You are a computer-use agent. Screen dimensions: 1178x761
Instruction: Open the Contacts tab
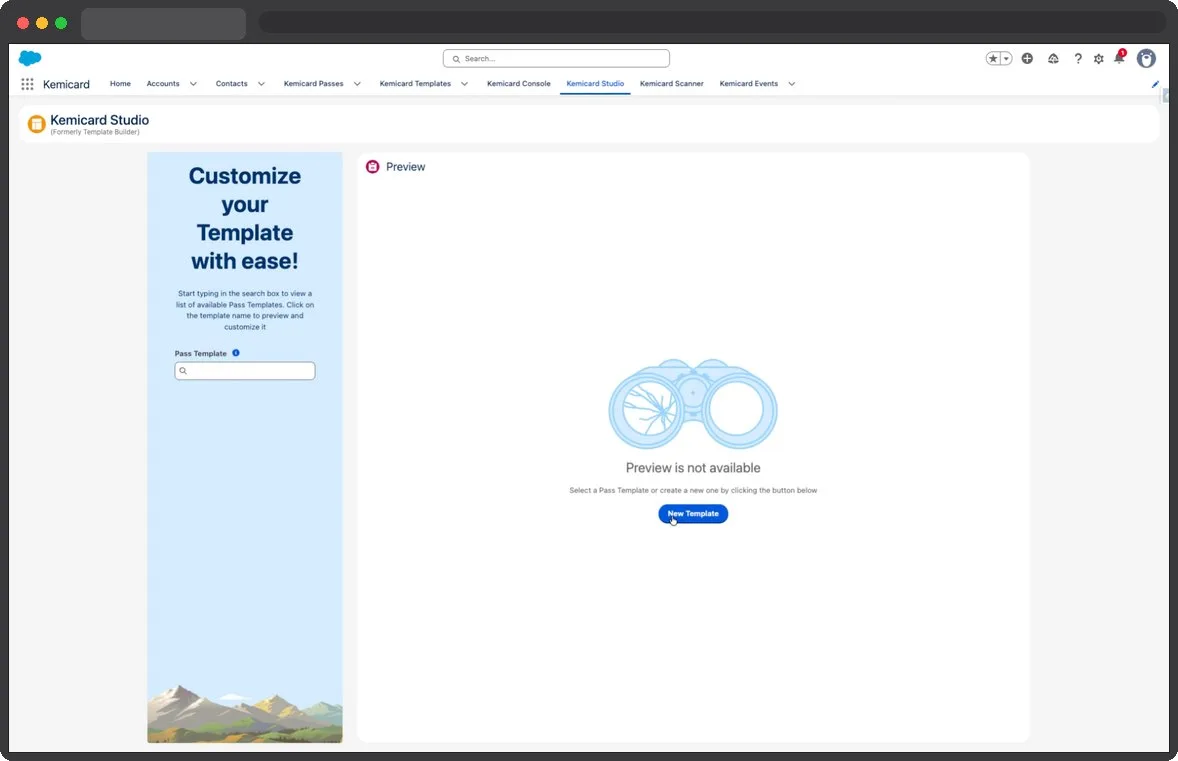pyautogui.click(x=231, y=83)
